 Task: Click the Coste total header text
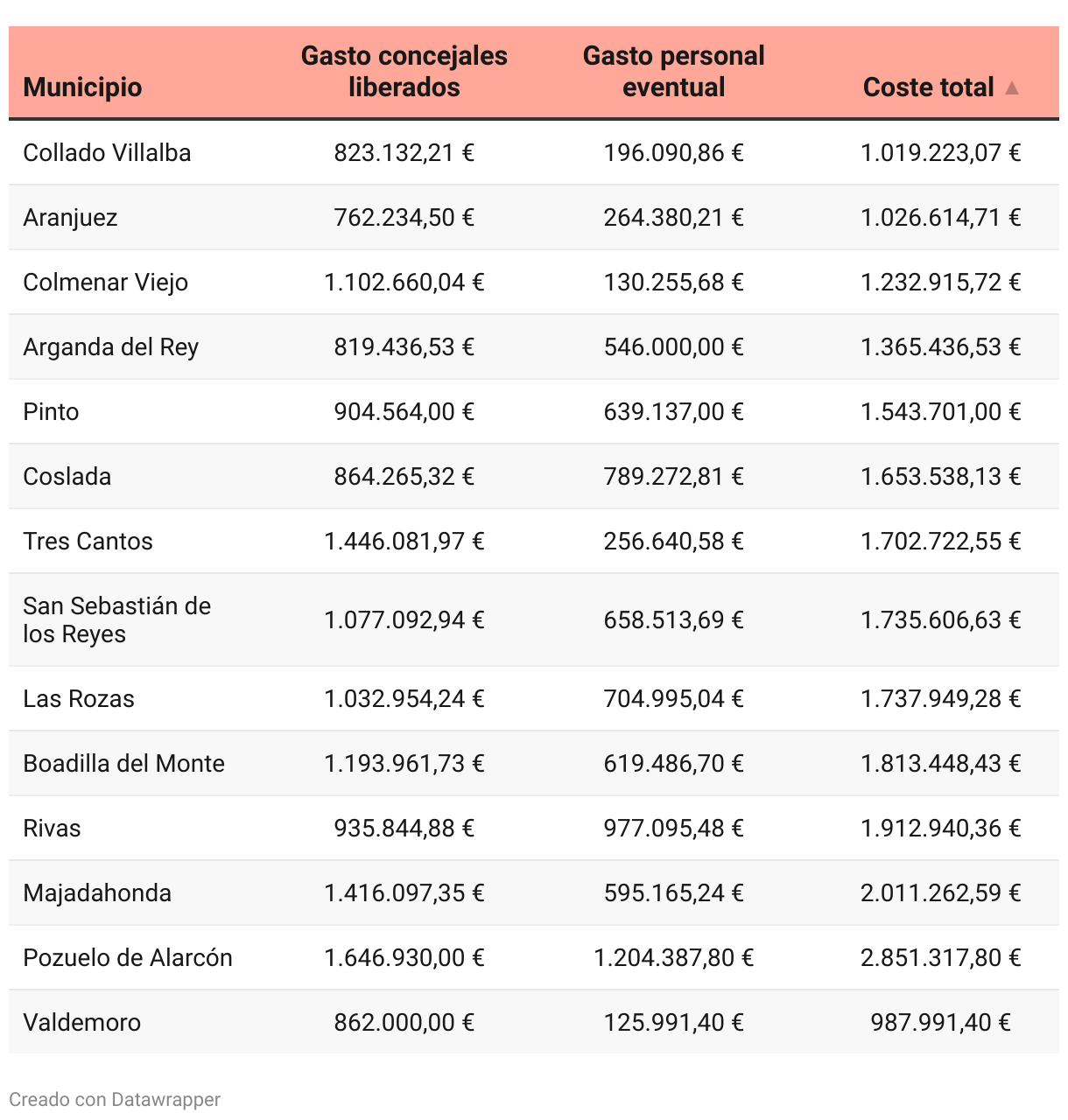[x=928, y=87]
